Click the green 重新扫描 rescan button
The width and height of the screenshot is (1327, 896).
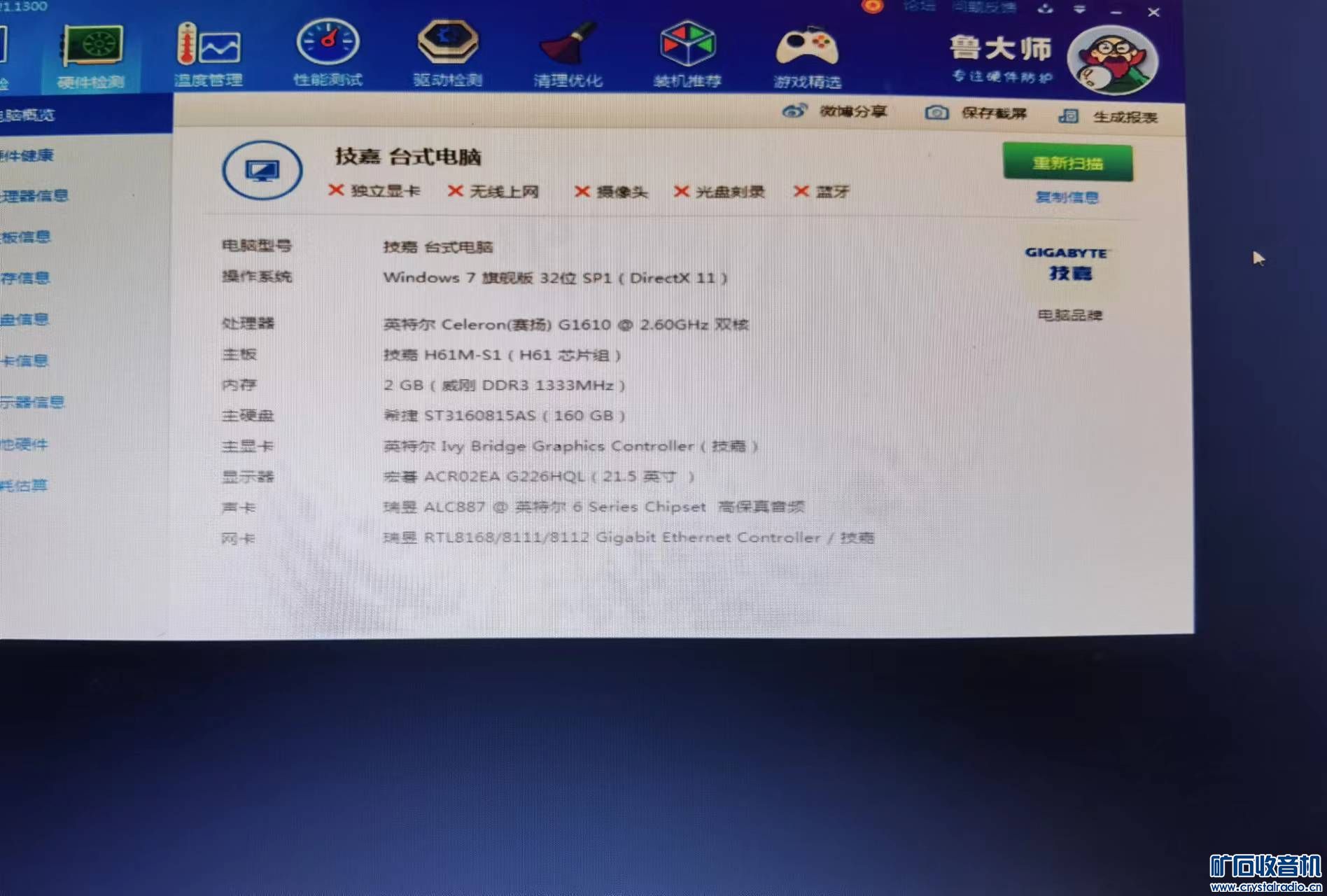pos(1067,162)
